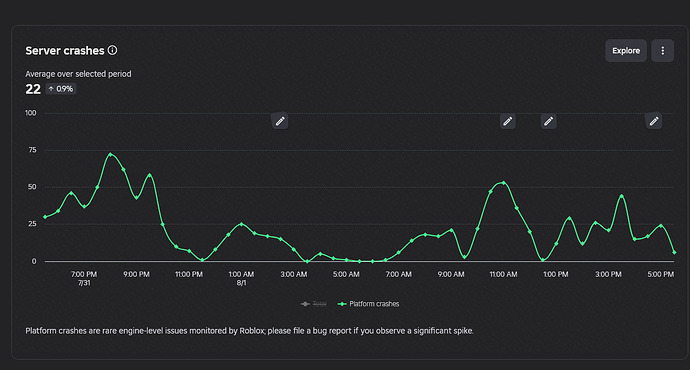Click the platform crashes bug report note

[250, 331]
